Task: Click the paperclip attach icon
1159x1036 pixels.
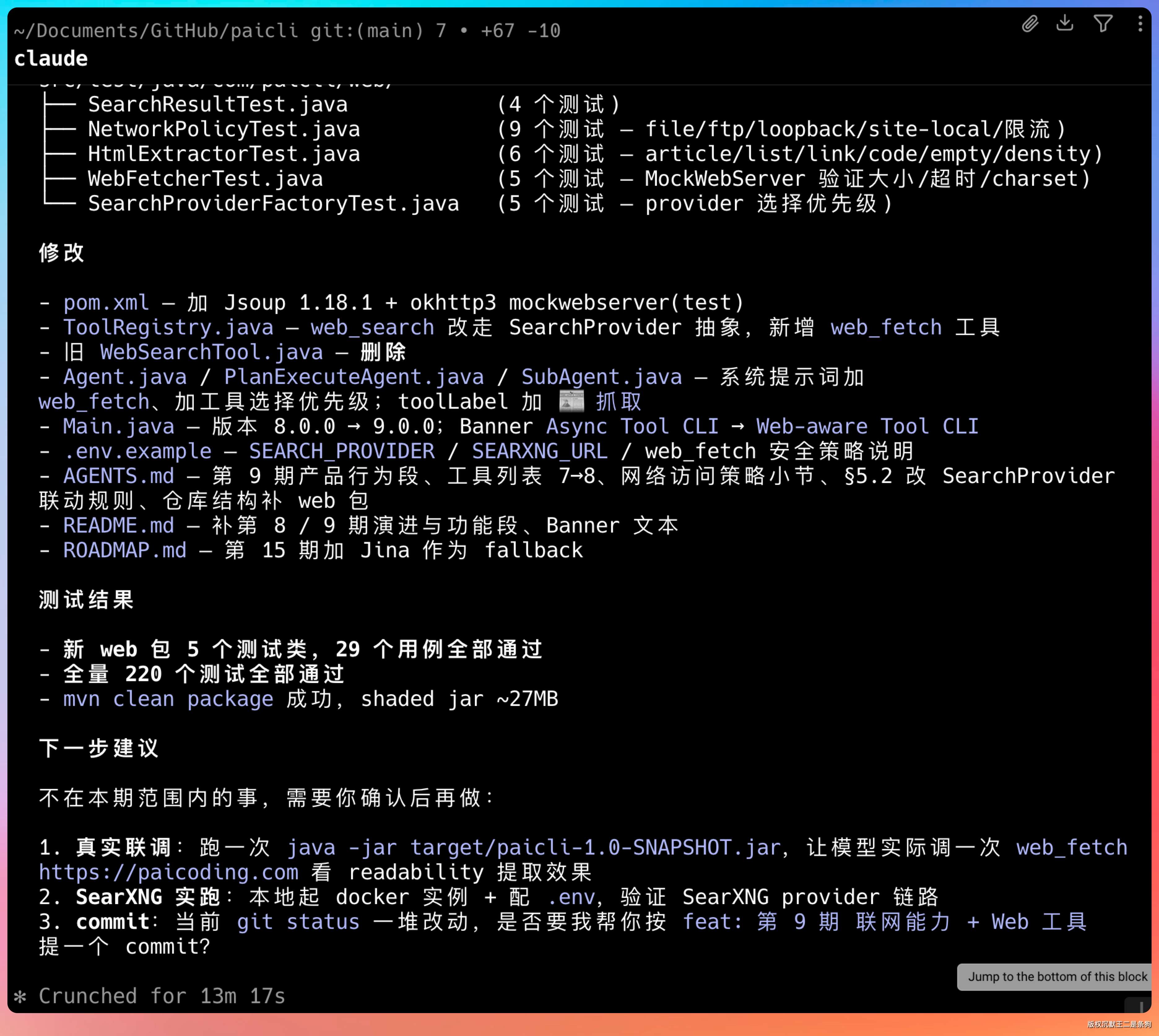Action: pos(1030,24)
